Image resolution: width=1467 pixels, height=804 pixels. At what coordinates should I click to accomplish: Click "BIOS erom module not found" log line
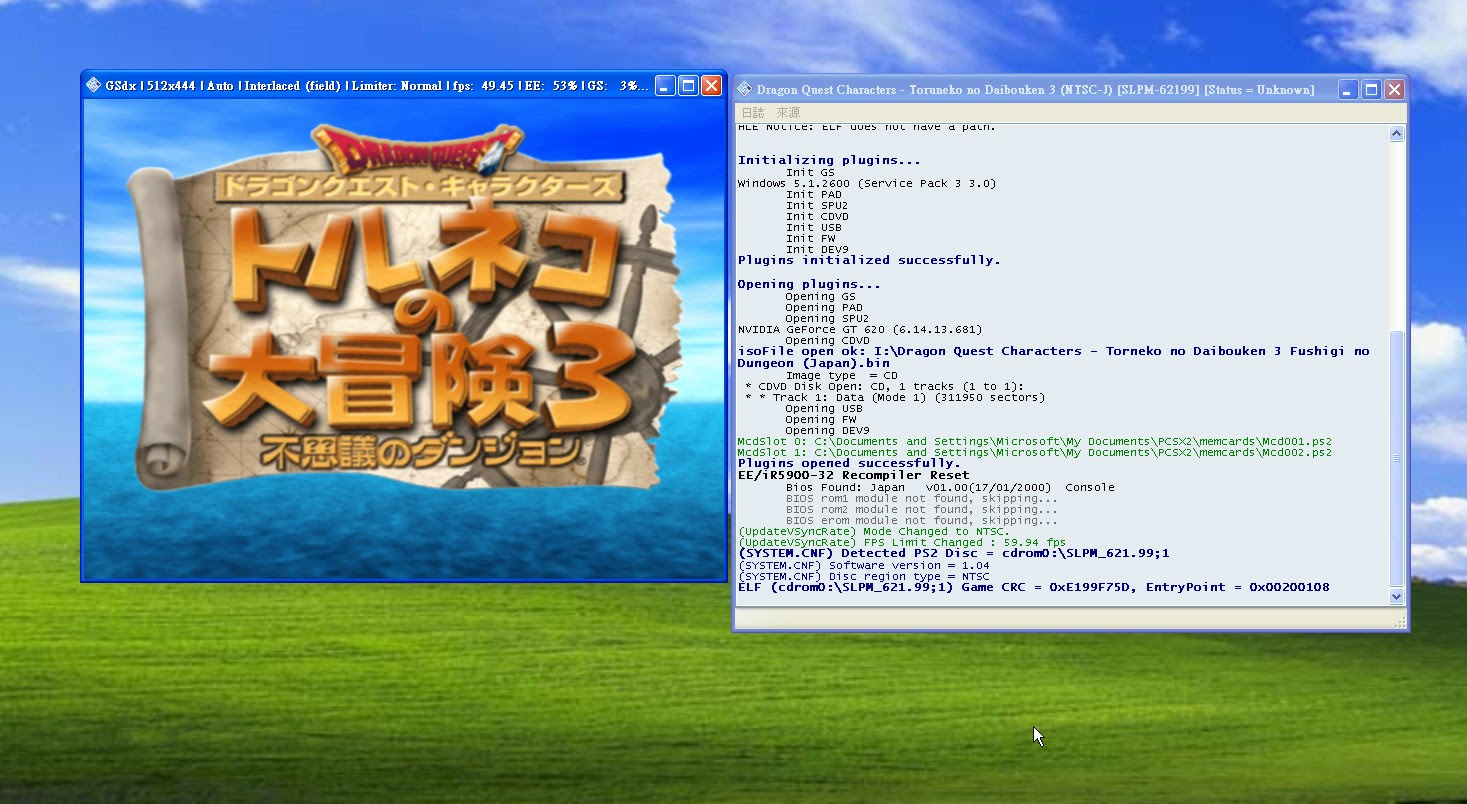[x=921, y=521]
